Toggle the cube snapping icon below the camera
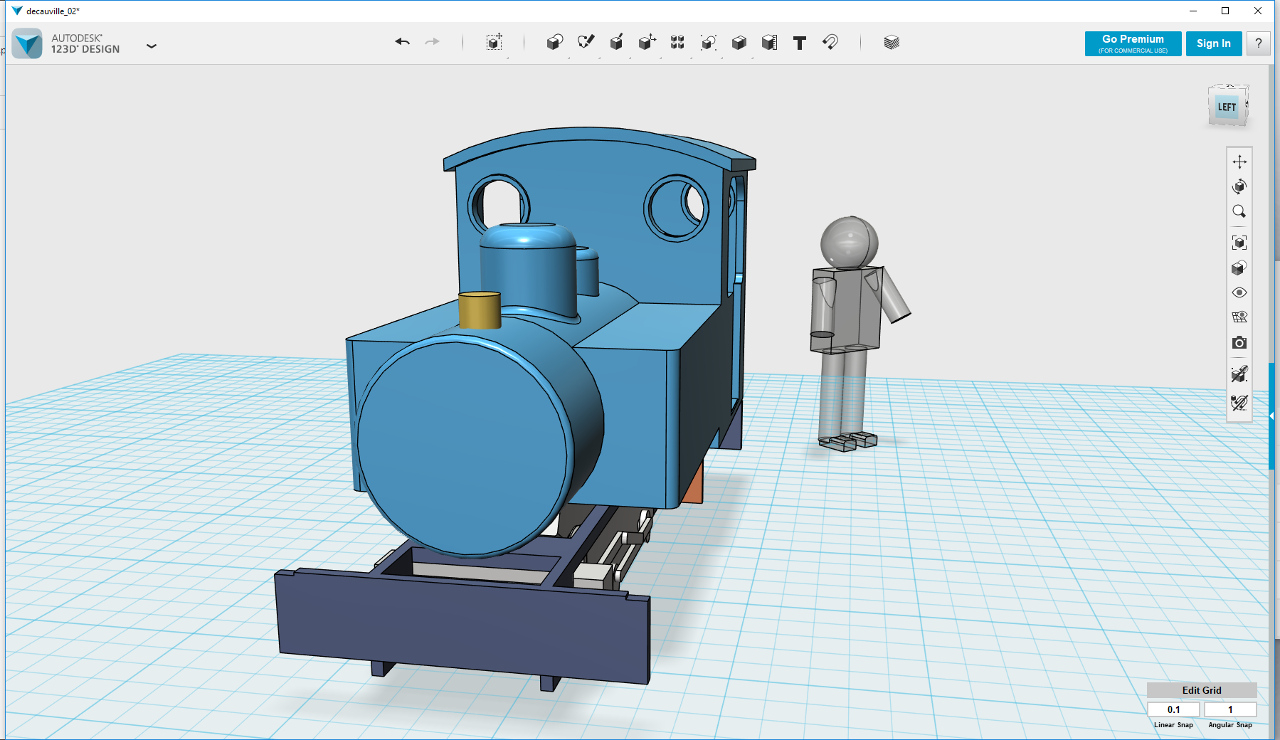The width and height of the screenshot is (1280, 740). click(x=1240, y=374)
